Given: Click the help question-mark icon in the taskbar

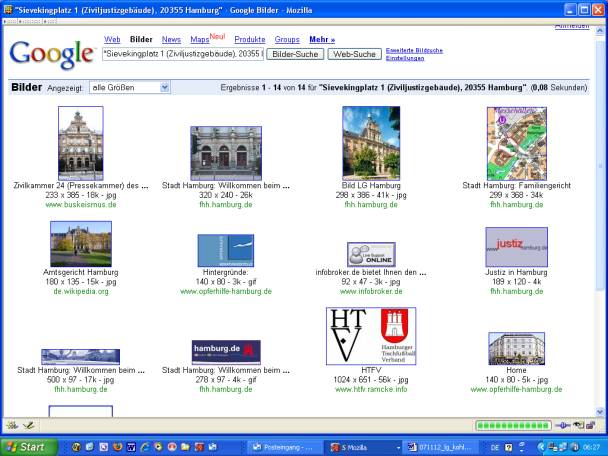Looking at the screenshot, I should click(x=508, y=447).
